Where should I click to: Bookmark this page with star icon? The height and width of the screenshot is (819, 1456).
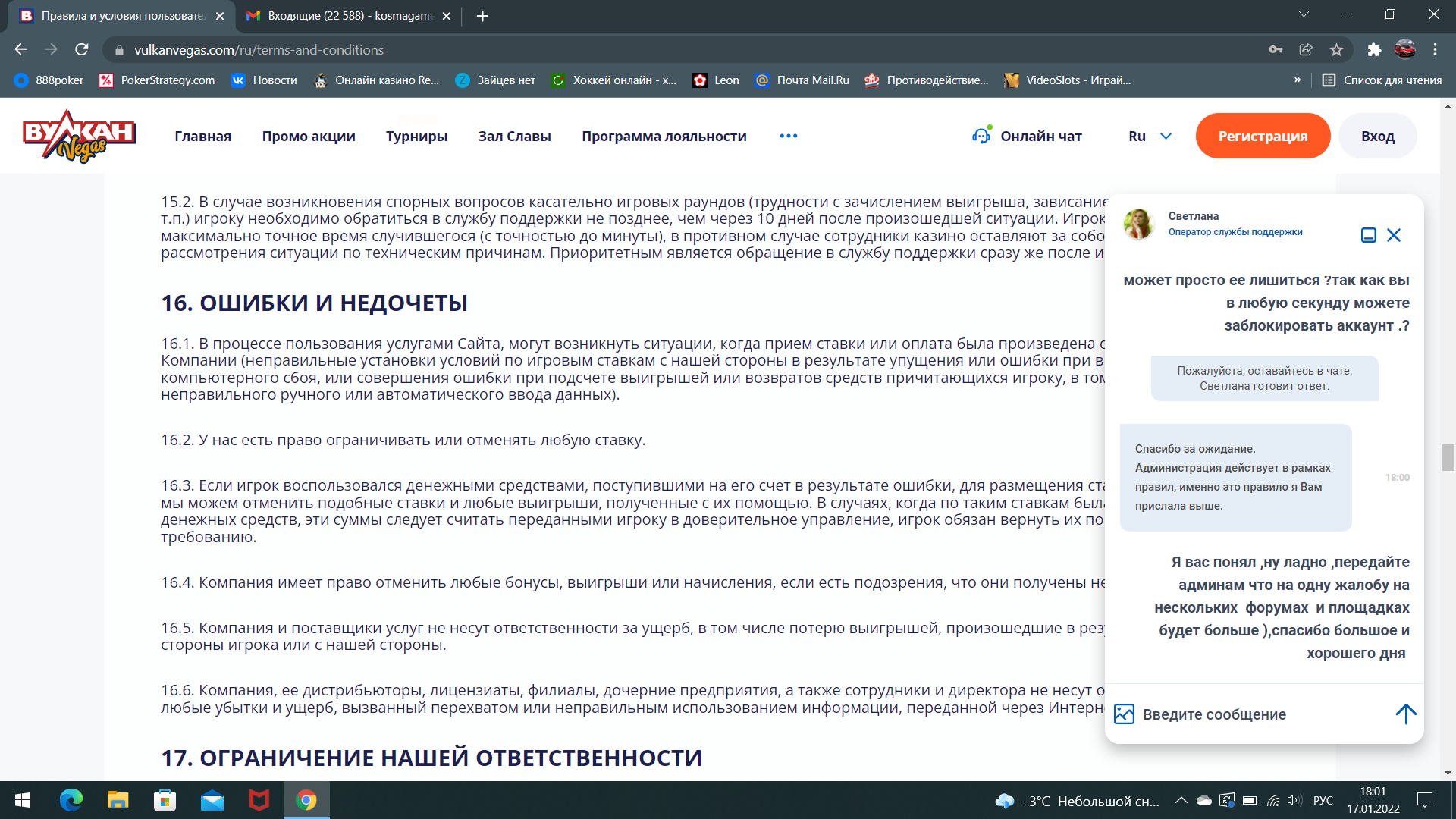click(1336, 50)
